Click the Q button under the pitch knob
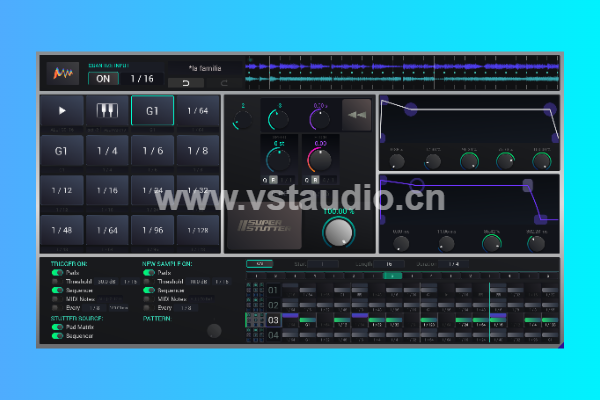This screenshot has height=400, width=600. (x=265, y=180)
